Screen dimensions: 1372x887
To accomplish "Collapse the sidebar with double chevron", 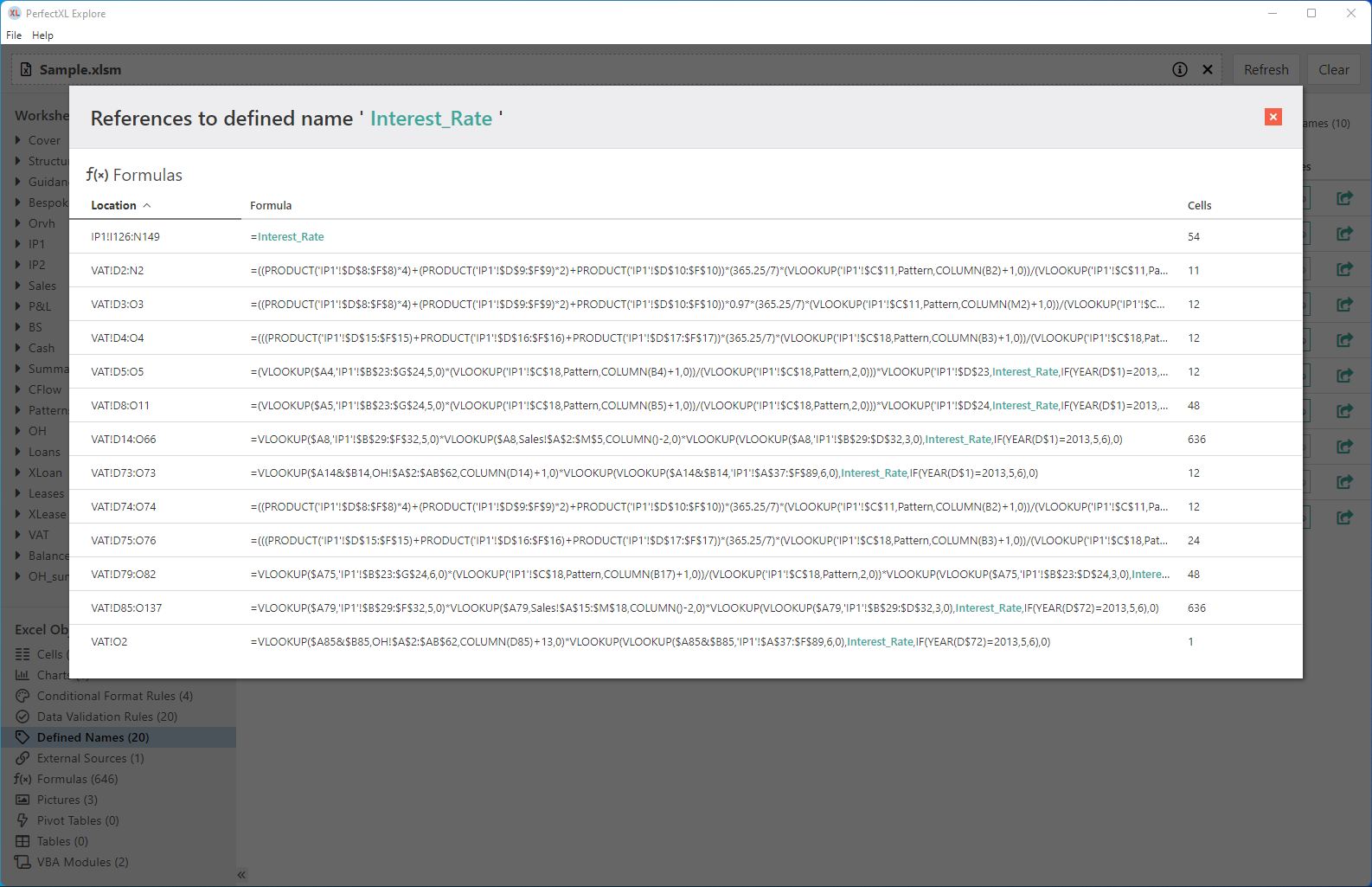I will (x=241, y=875).
